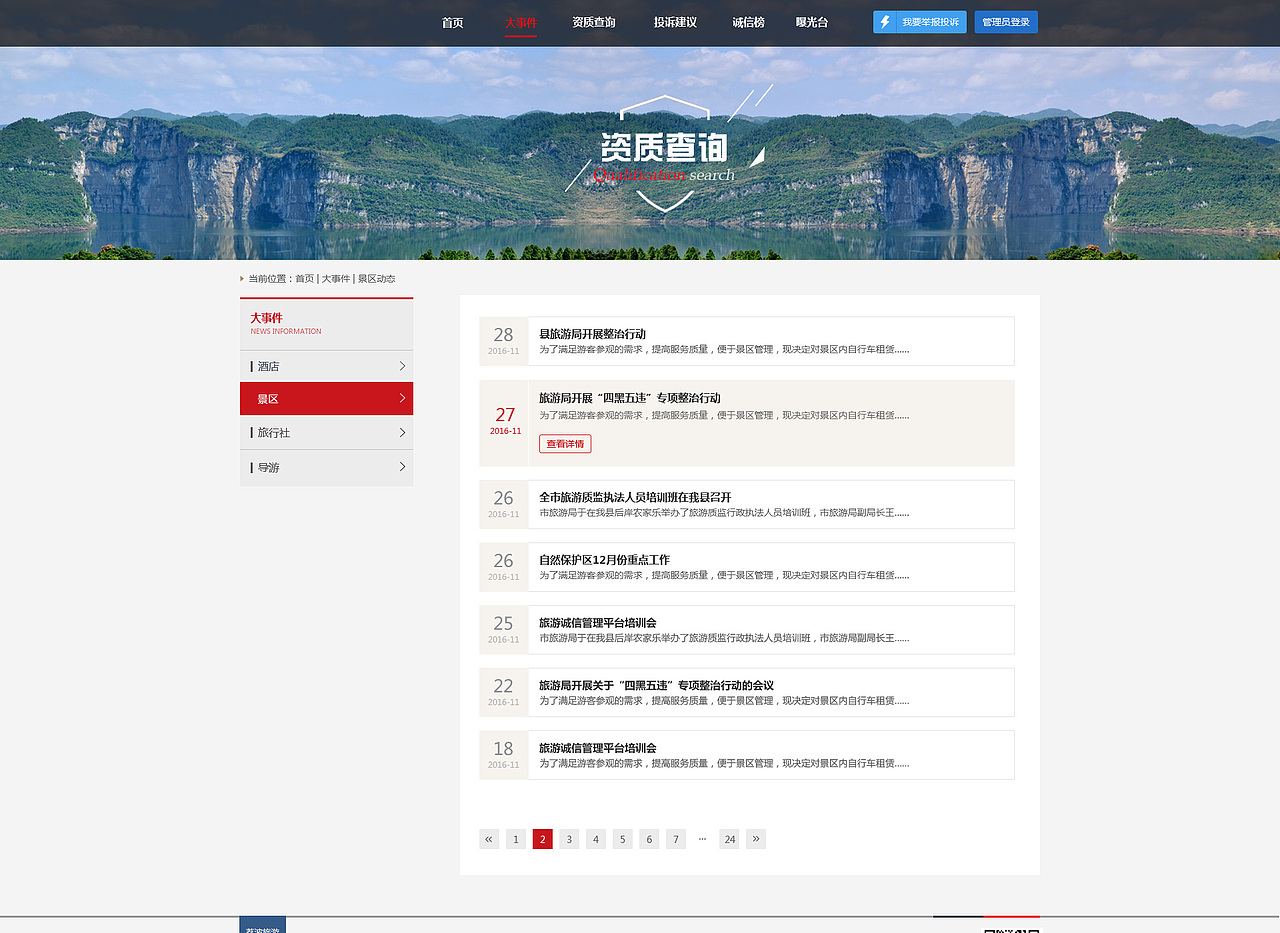Click the pagination ellipsis before page 24
Viewport: 1280px width, 933px height.
[702, 839]
